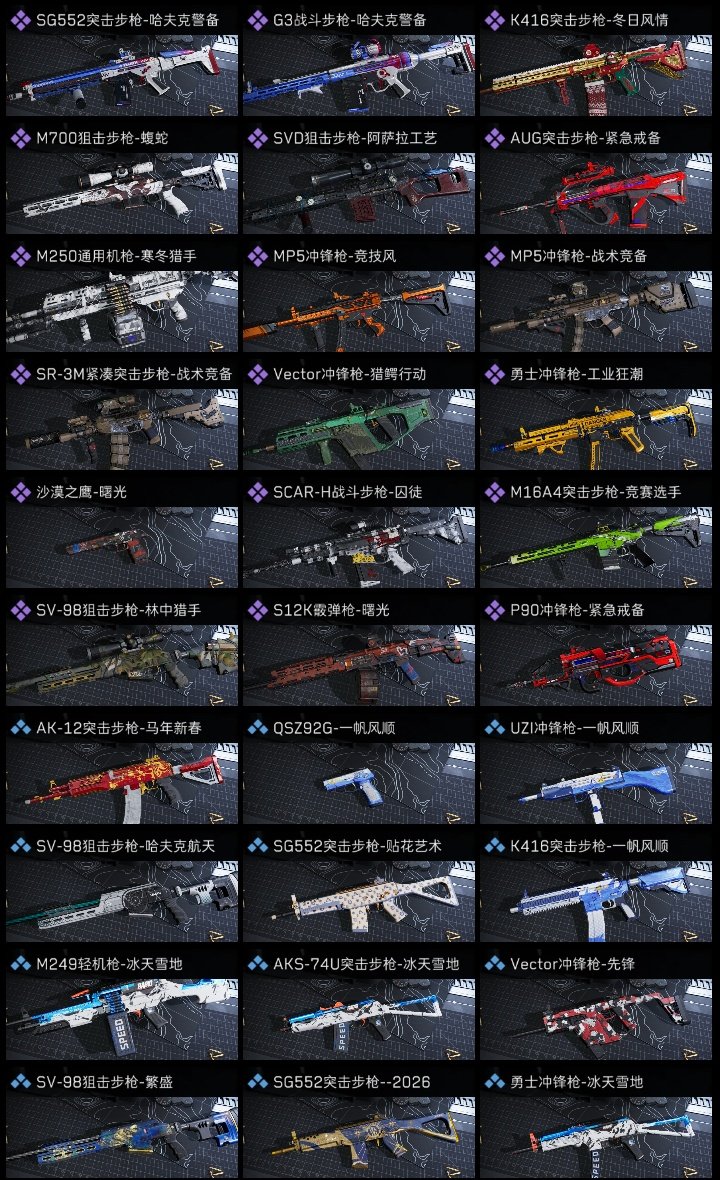Select the 勇士冲锋枪-工业狂潮 yellow skin image
720x1180 pixels.
tap(596, 430)
